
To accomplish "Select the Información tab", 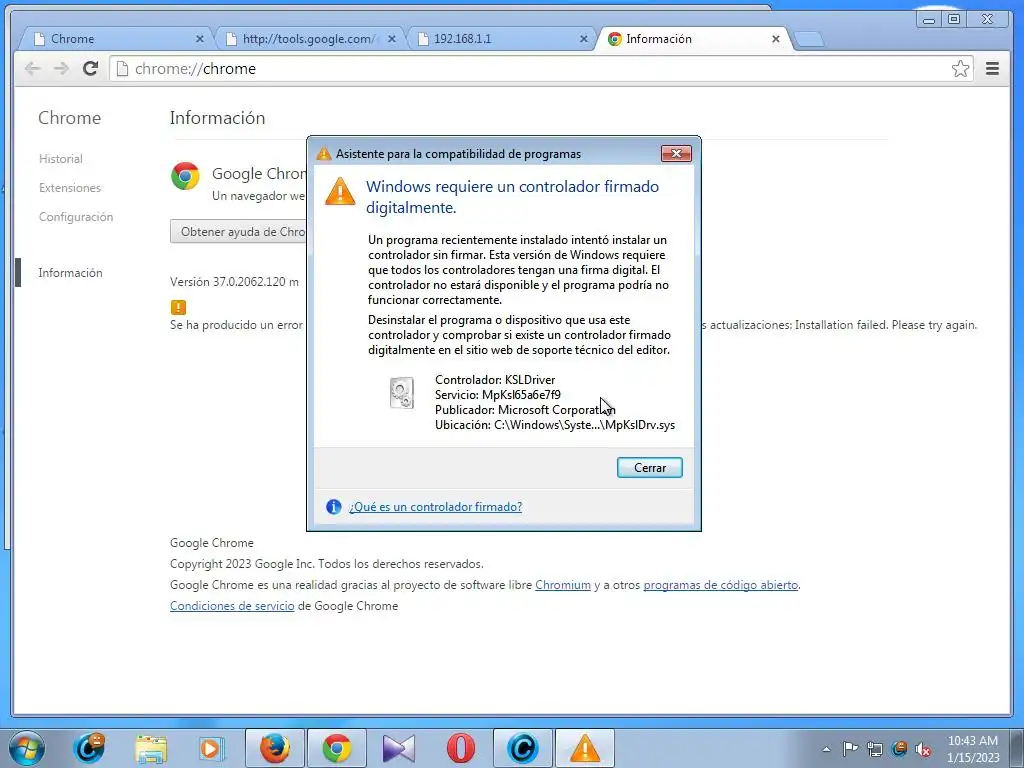I will pyautogui.click(x=692, y=39).
